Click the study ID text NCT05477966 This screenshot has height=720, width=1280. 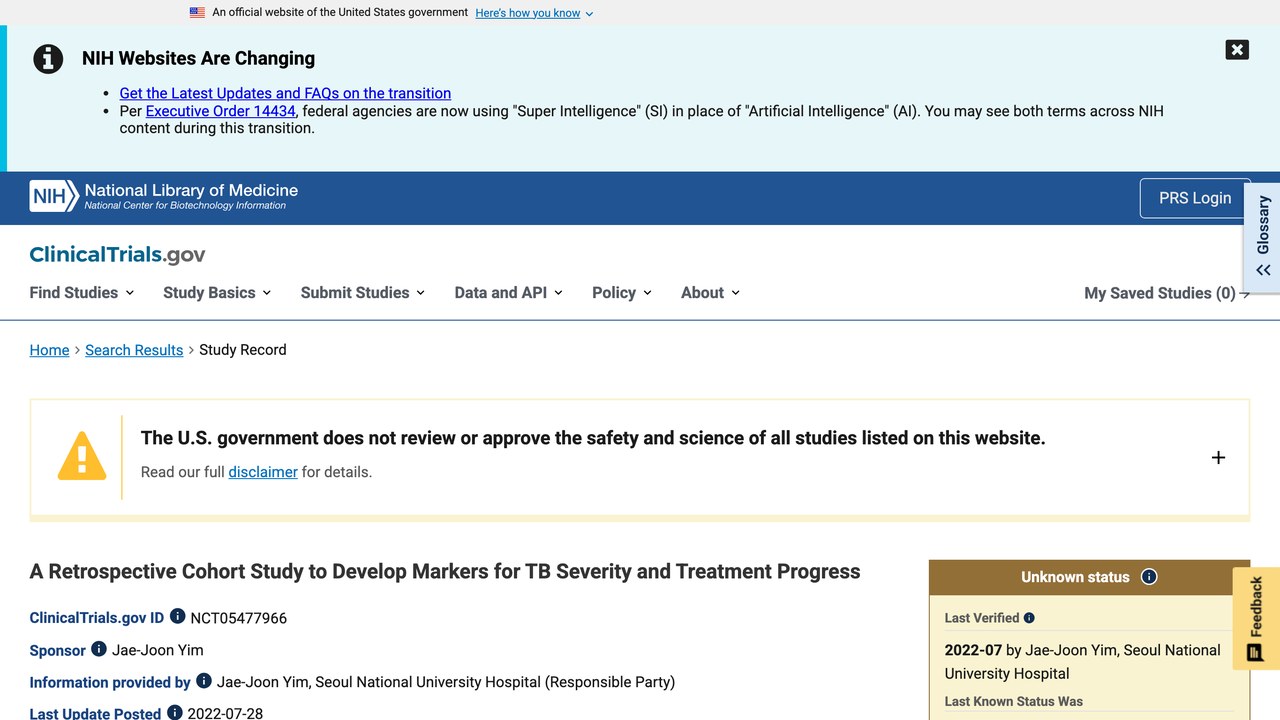pos(239,618)
